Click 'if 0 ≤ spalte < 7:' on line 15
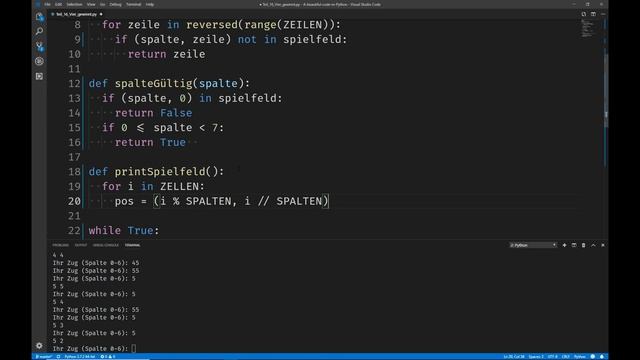Image resolution: width=640 pixels, height=360 pixels. pos(163,128)
